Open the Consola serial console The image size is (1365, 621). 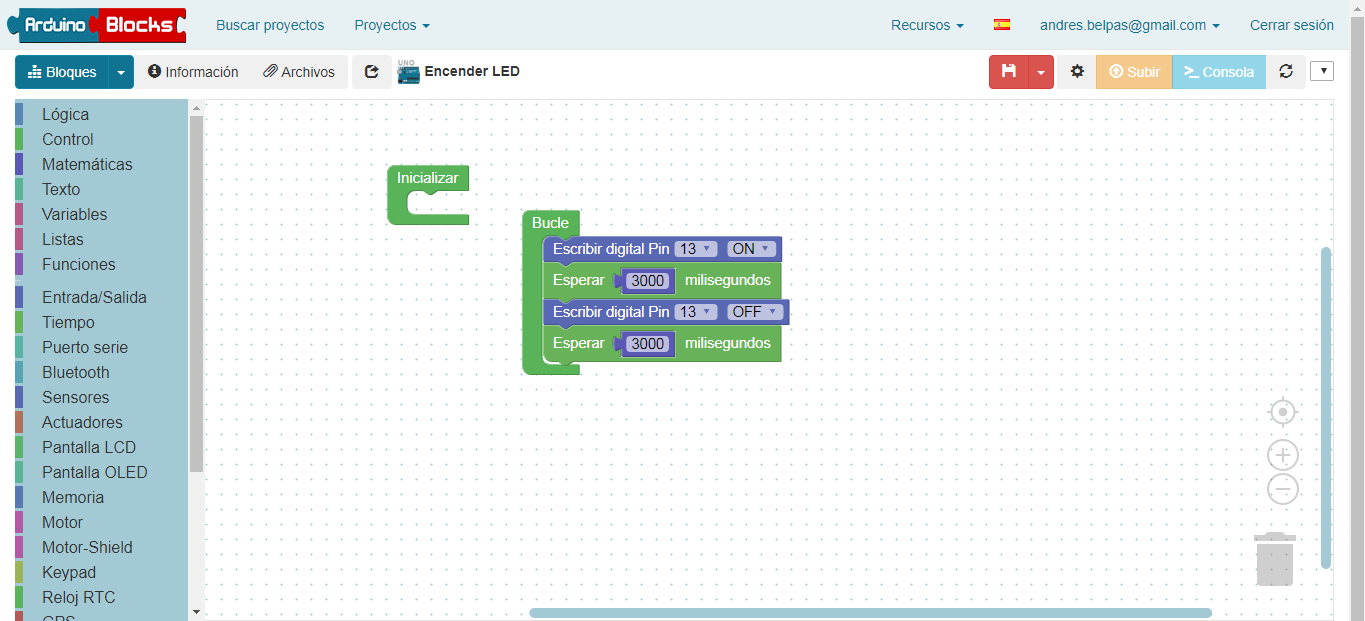[x=1218, y=72]
